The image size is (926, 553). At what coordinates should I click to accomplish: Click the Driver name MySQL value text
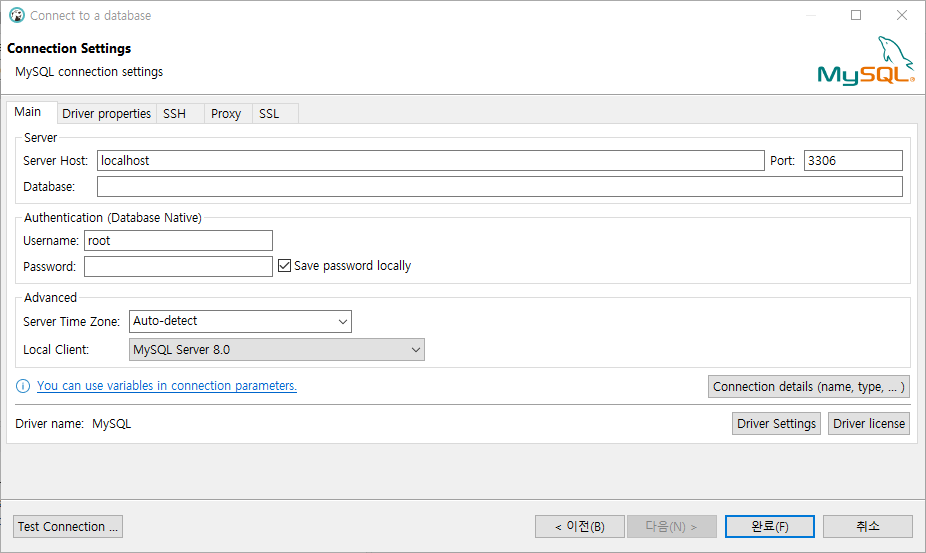112,424
